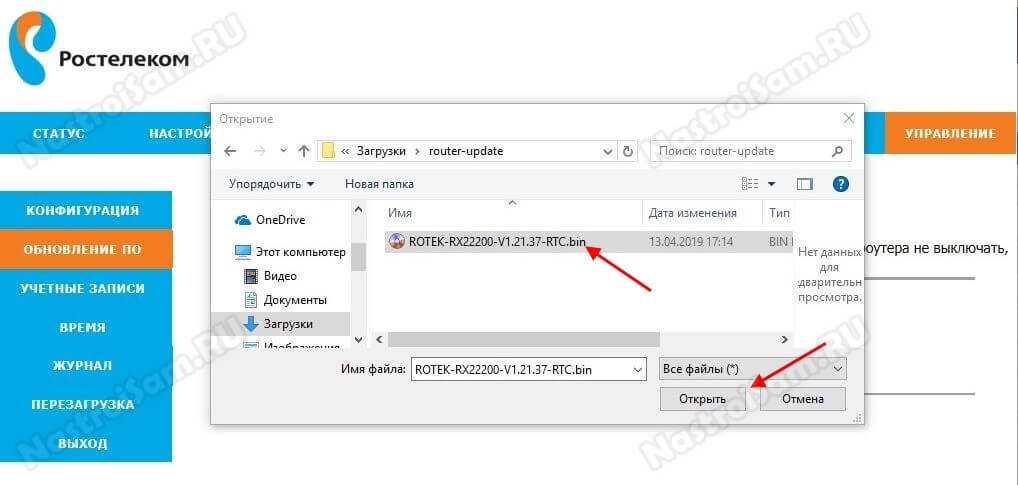Toggle the preview pane icon

point(804,184)
